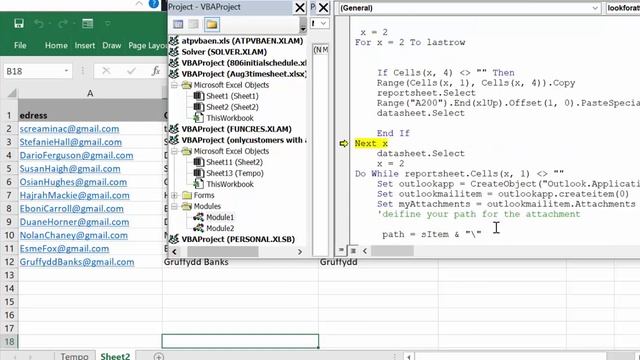This screenshot has width=640, height=360.
Task: Add a new sheet with plus icon
Action: [x=159, y=356]
